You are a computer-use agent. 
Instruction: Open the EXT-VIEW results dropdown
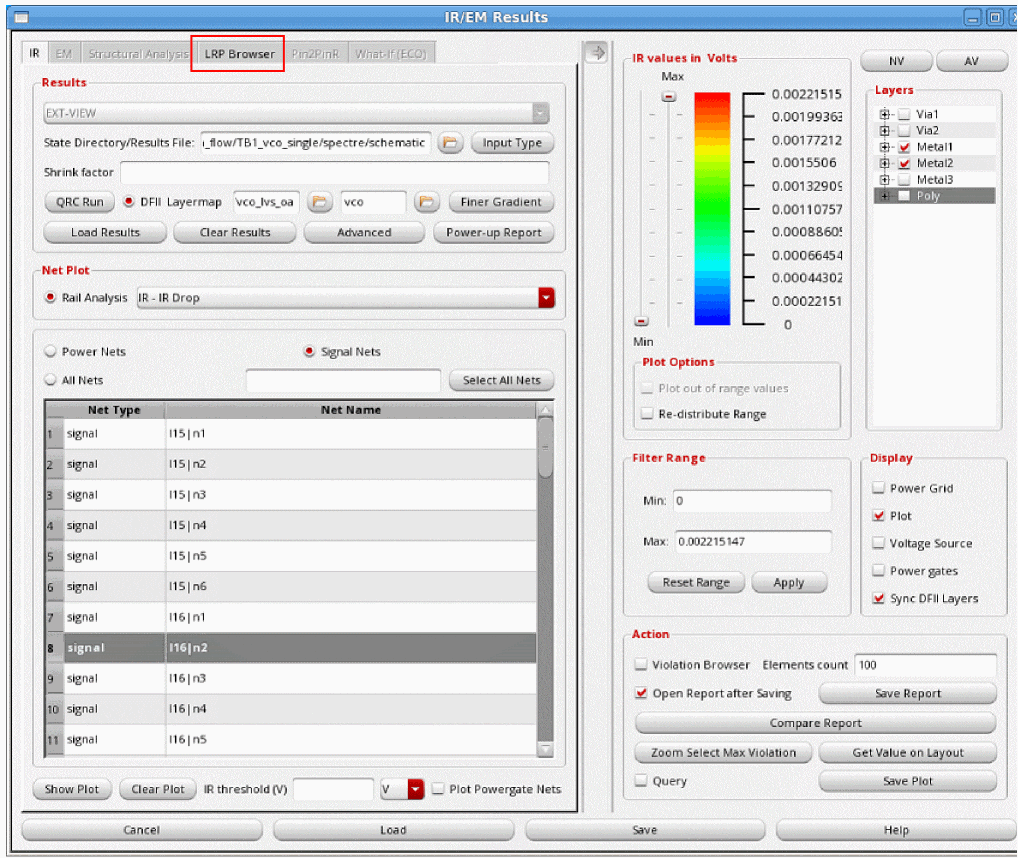tap(540, 114)
